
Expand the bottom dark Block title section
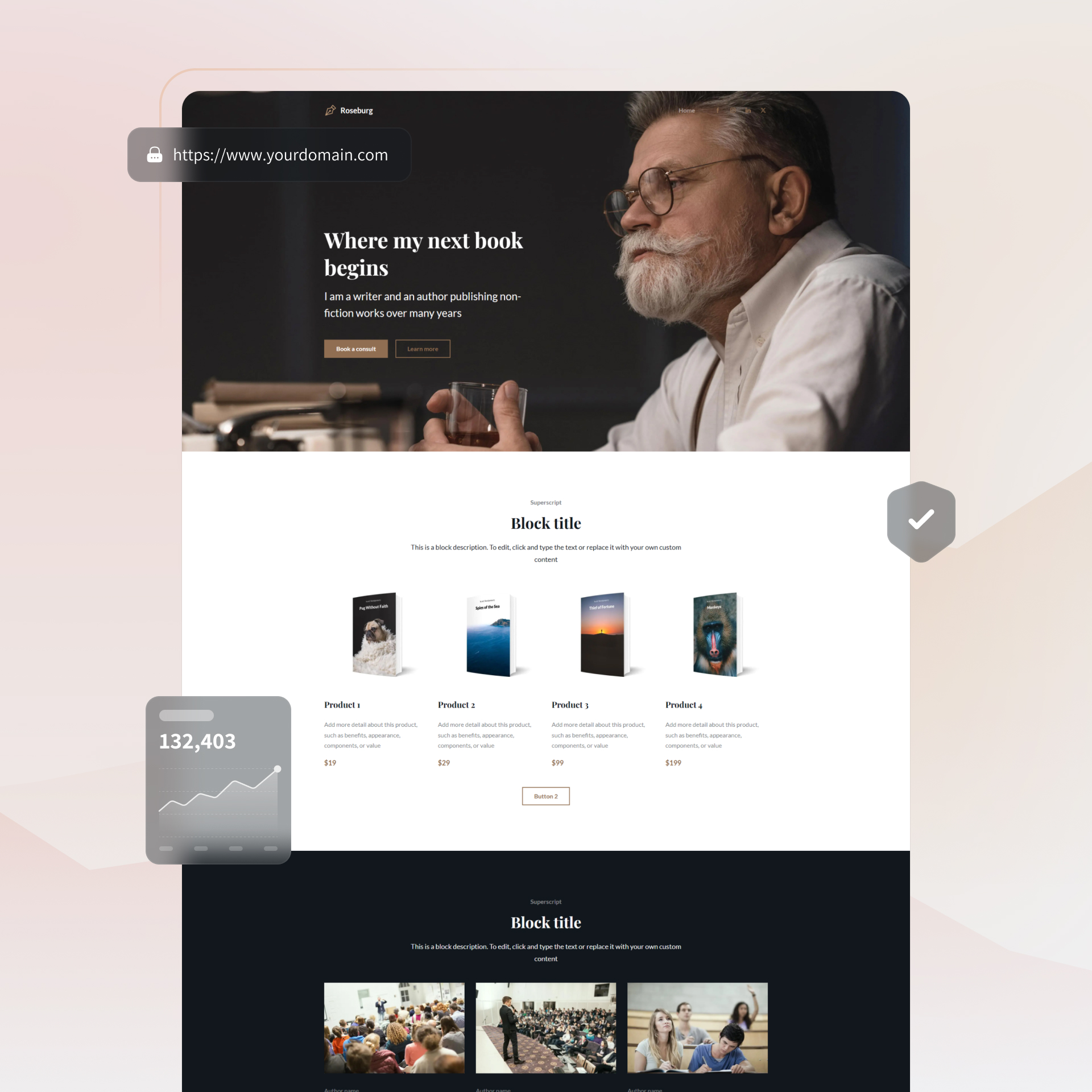(546, 922)
